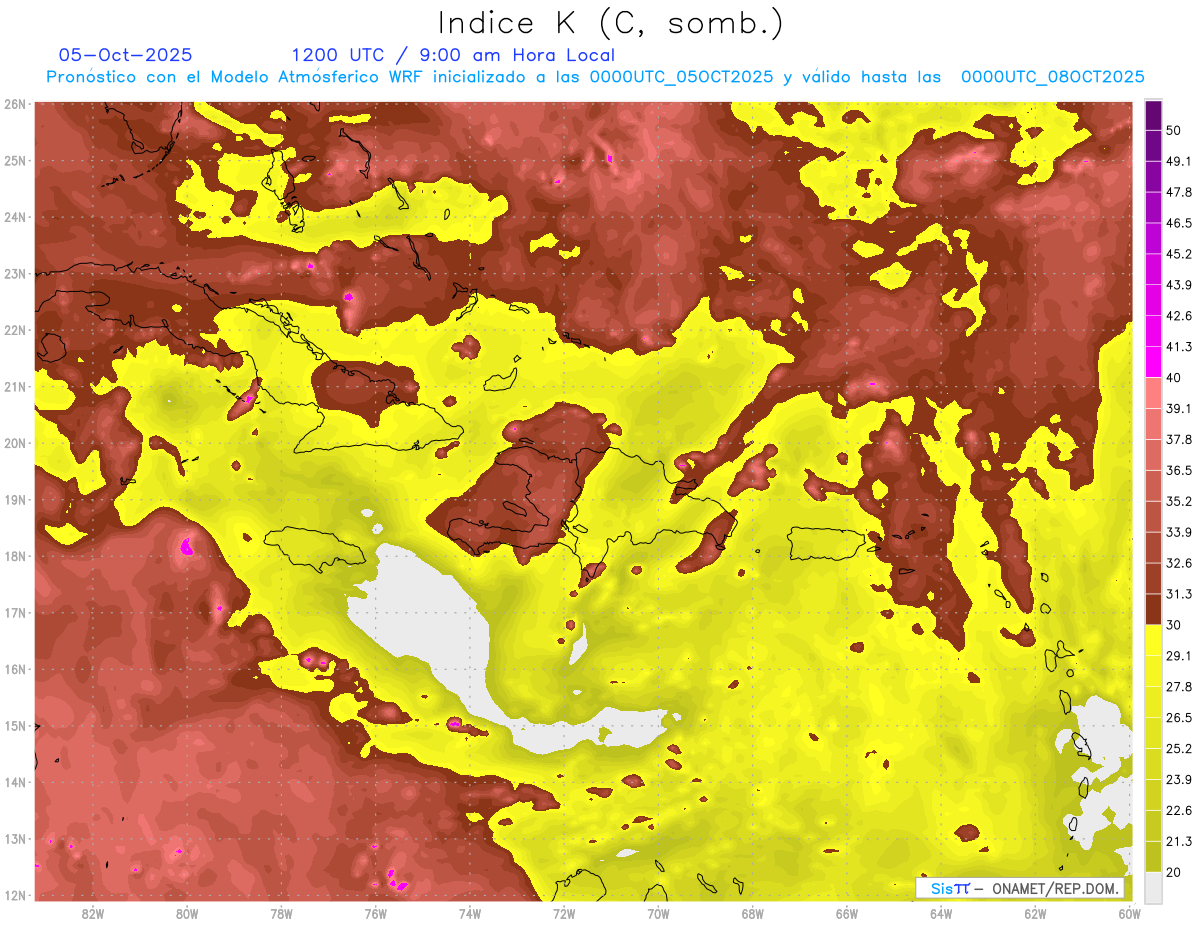Click the longitude label "70W"
The height and width of the screenshot is (927, 1200).
(658, 914)
